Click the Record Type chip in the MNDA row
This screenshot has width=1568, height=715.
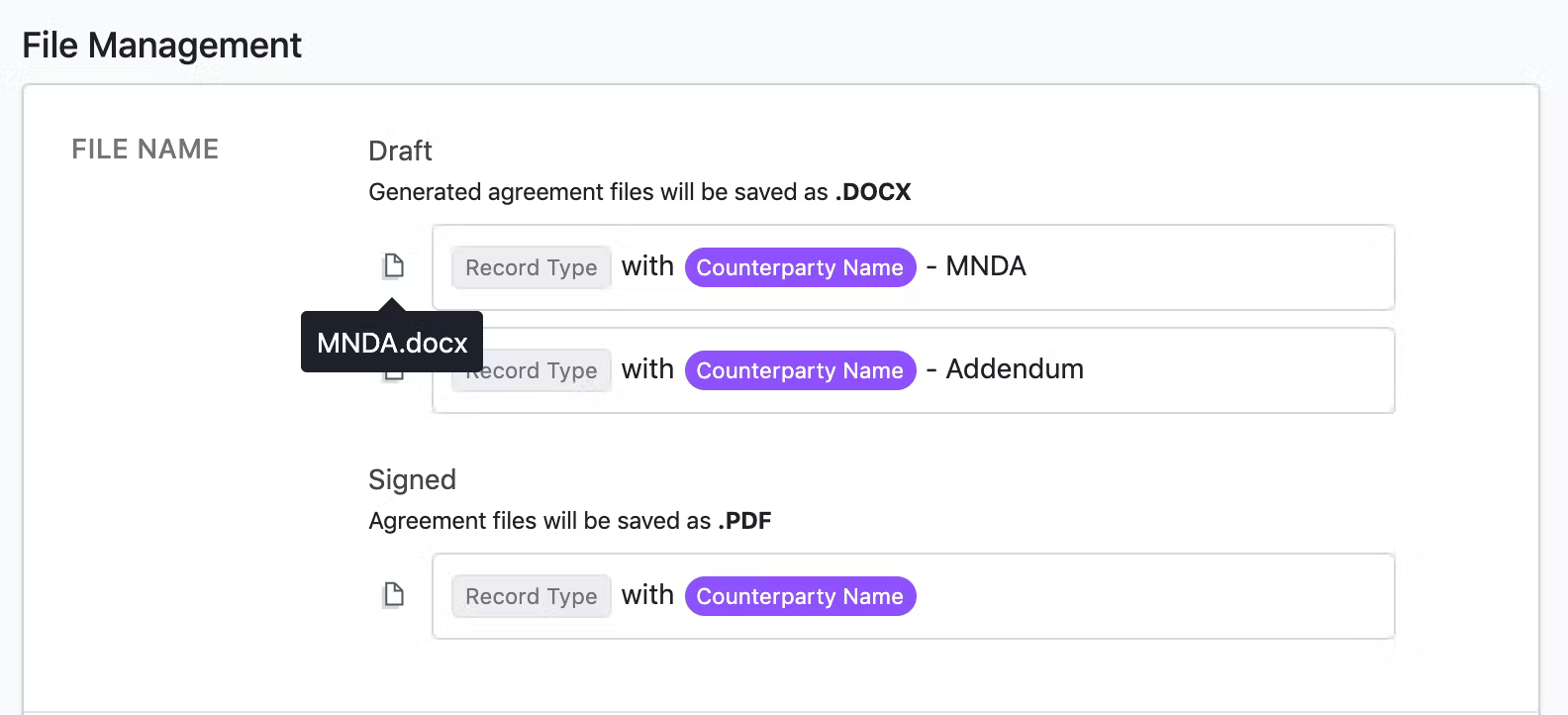coord(531,267)
